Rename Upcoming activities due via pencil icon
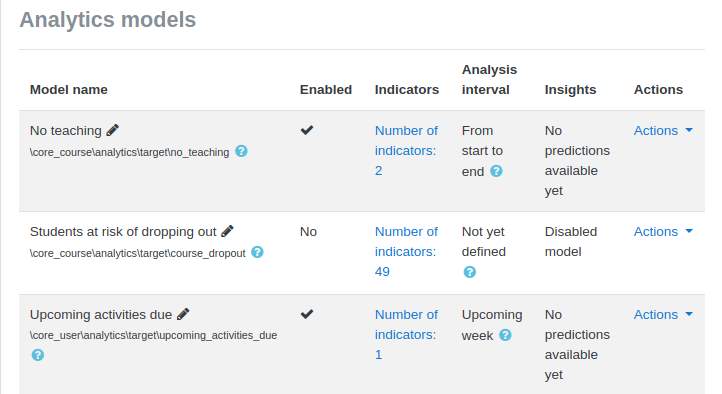The width and height of the screenshot is (722, 394). click(x=183, y=314)
